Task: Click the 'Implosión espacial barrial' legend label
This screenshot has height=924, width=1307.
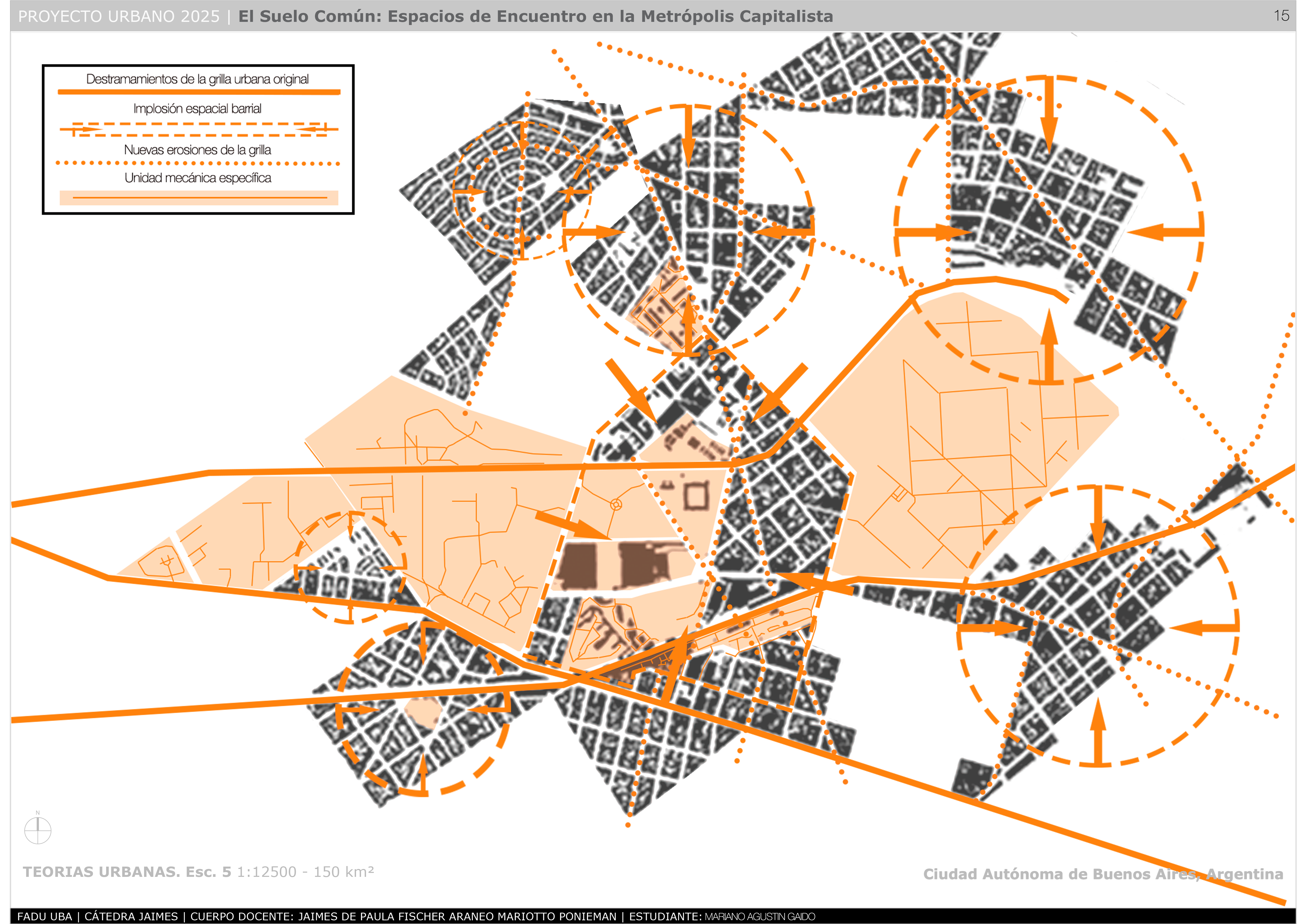Action: (198, 109)
